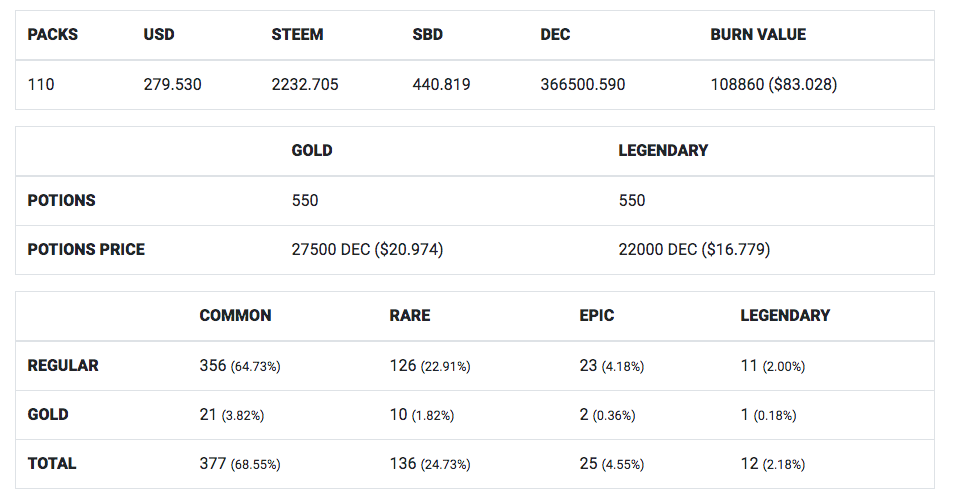
Task: Click the BURN VALUE column header
Action: coord(758,35)
